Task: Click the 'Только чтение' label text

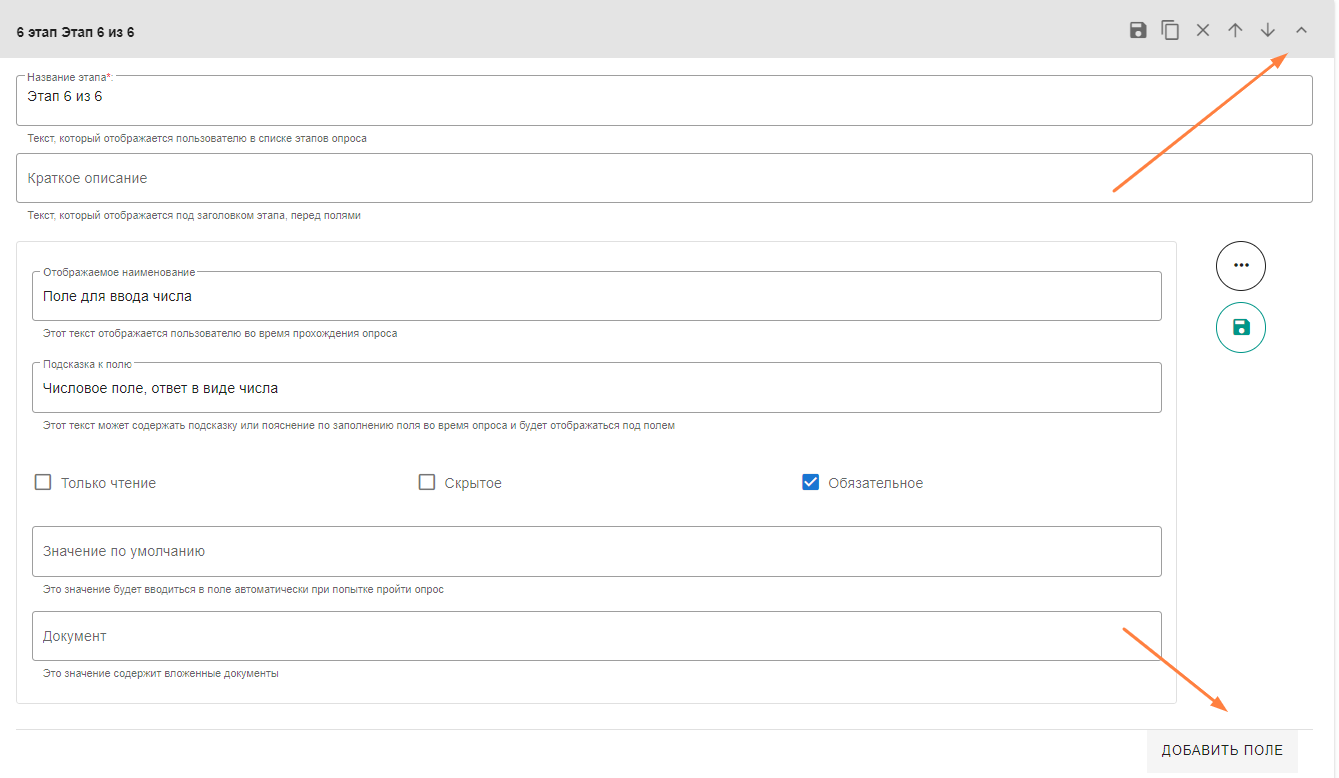Action: pyautogui.click(x=108, y=484)
